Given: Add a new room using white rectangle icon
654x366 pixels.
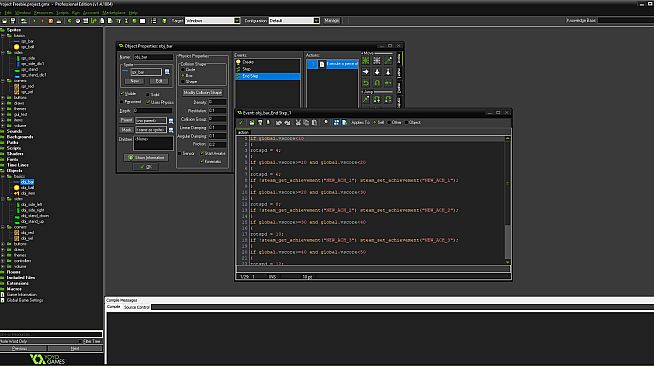Looking at the screenshot, I should (143, 20).
